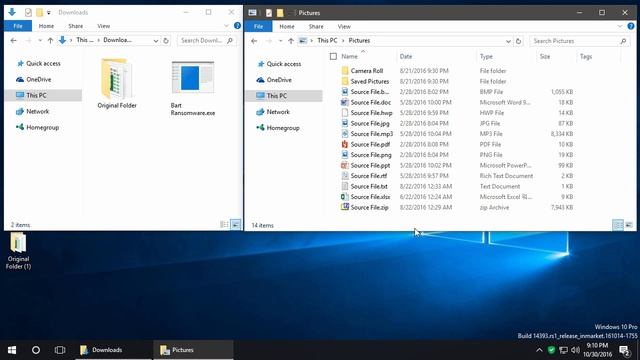Viewport: 640px width, 360px height.
Task: Open Quick Access Toolbar dropdown in Downloads title bar
Action: click(x=49, y=12)
